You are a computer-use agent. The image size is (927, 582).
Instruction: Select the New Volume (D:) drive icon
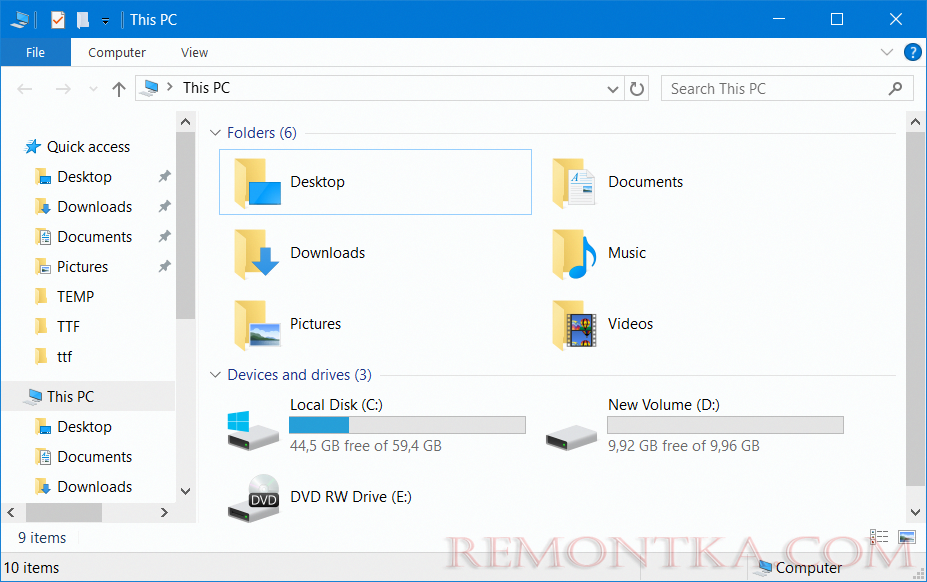coord(571,438)
